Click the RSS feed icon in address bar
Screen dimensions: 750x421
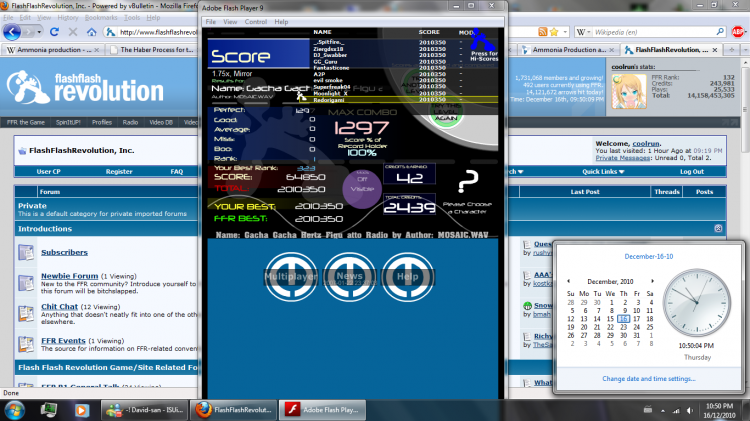point(542,32)
